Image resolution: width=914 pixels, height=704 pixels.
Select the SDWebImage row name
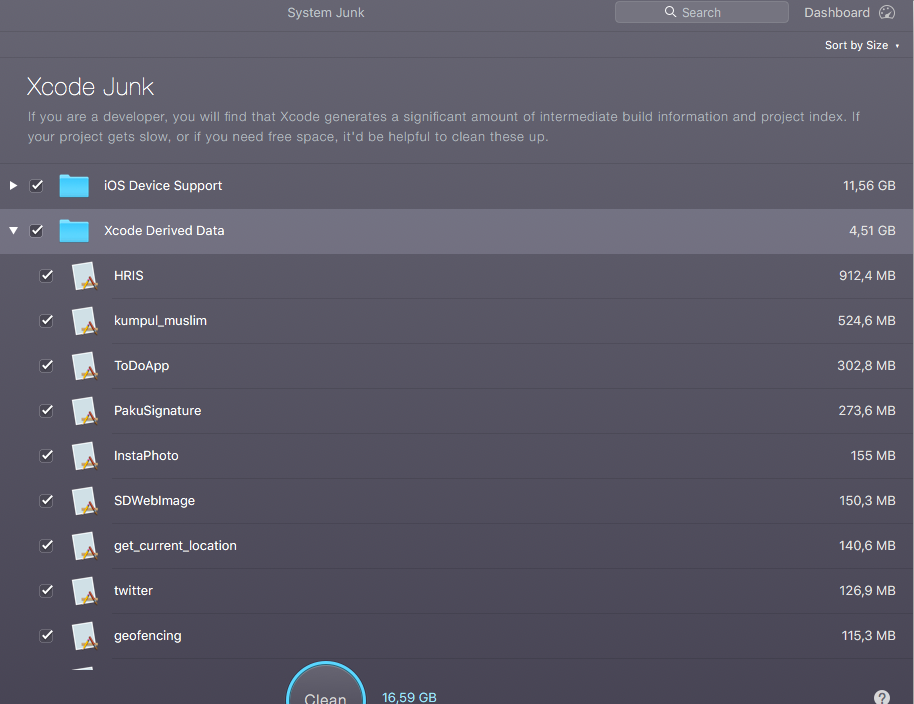click(154, 501)
